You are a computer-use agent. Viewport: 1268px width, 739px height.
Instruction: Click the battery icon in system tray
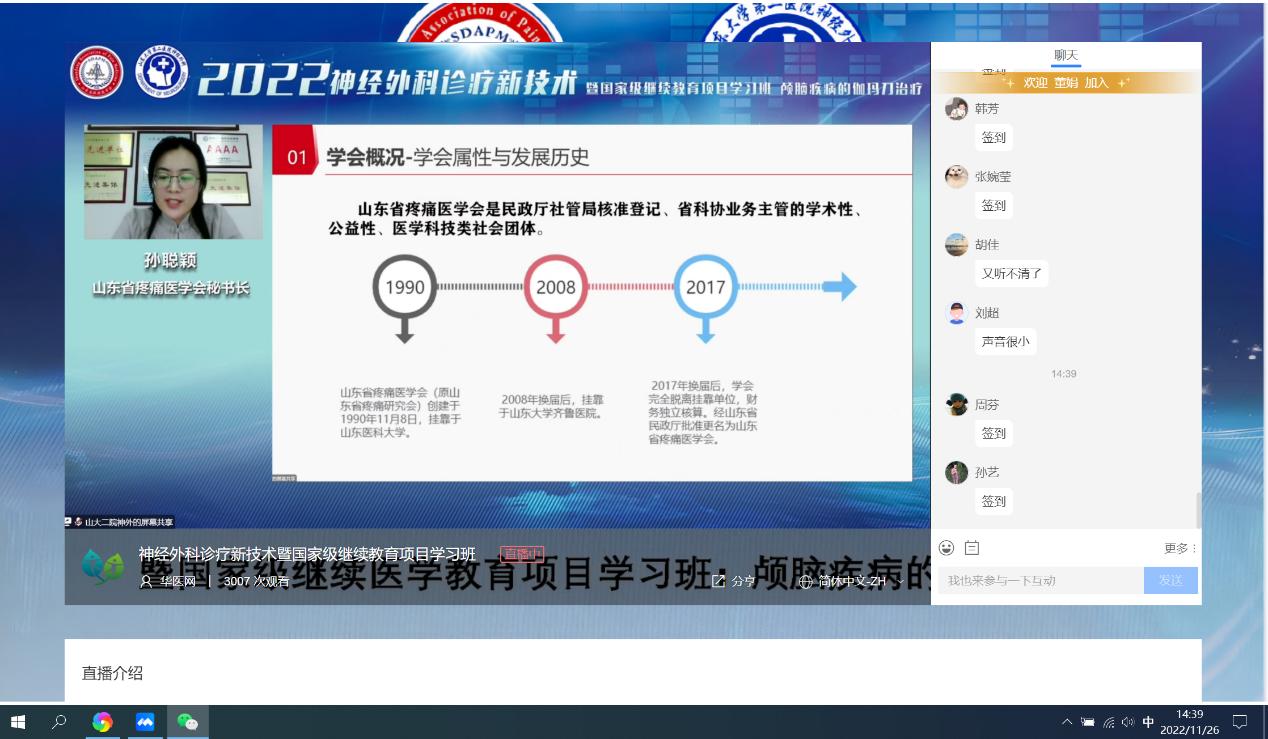click(x=1088, y=721)
